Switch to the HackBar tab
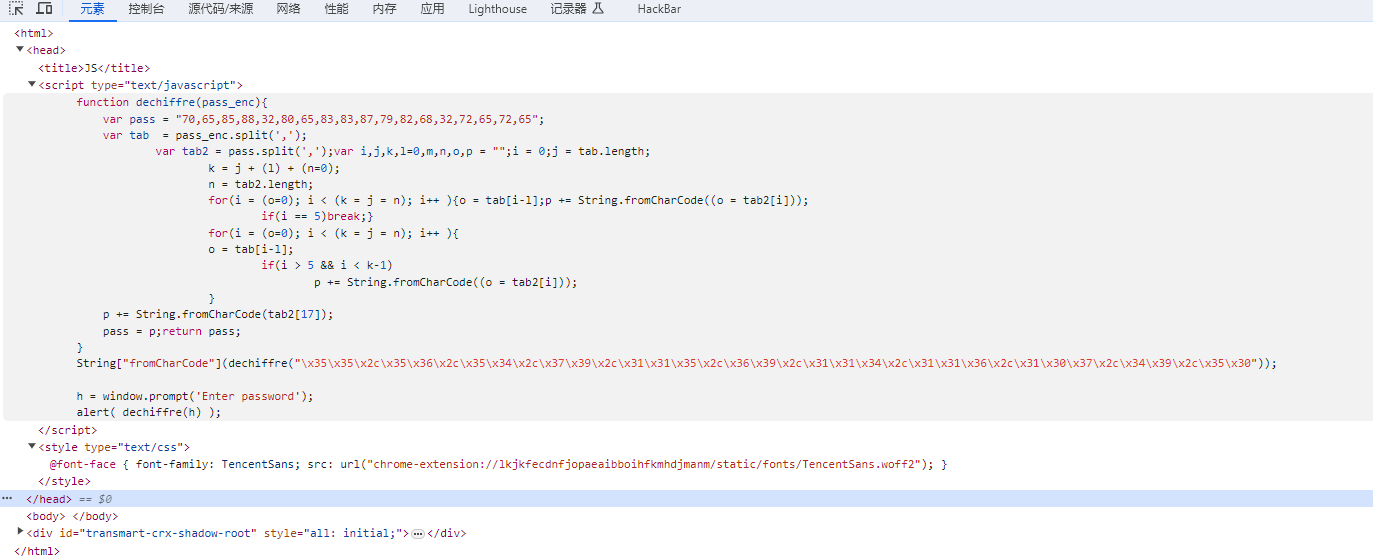This screenshot has width=1373, height=560. 659,9
